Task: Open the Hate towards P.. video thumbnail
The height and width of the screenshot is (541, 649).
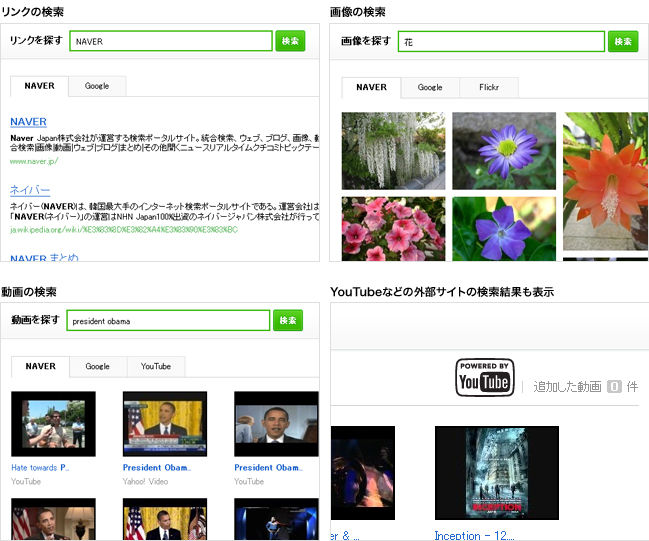Action: [53, 424]
